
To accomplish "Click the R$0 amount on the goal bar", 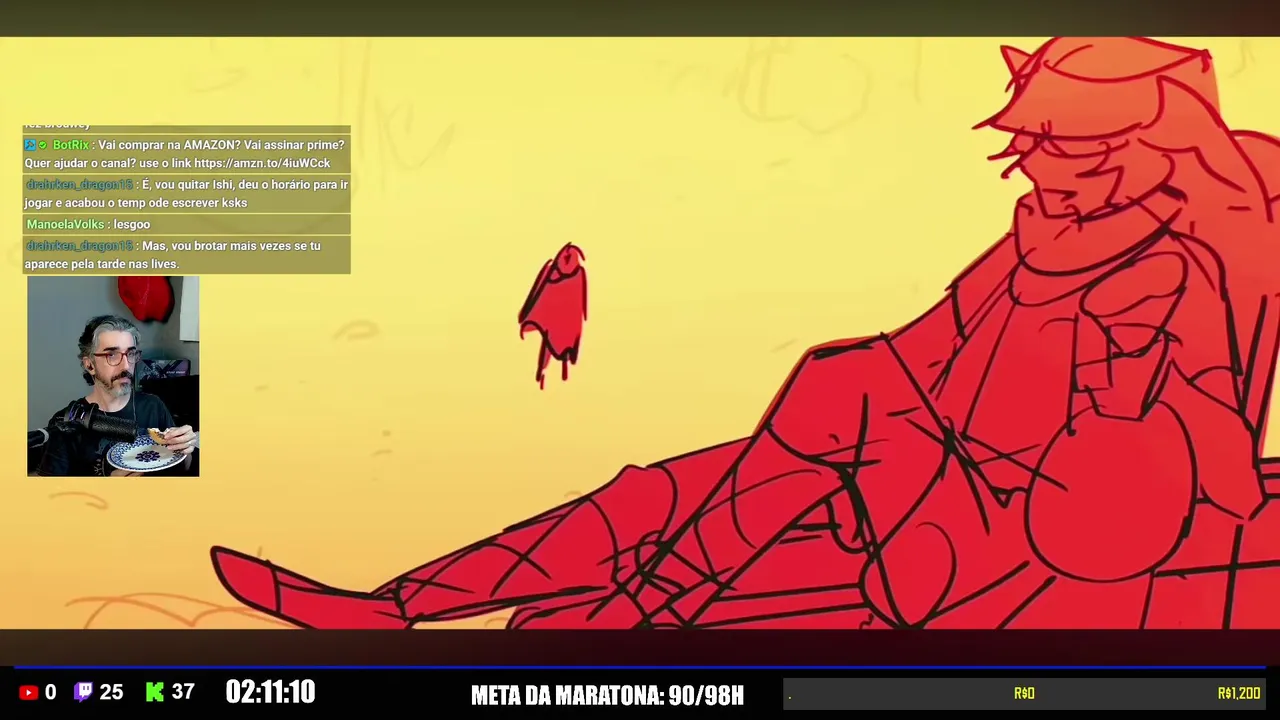I will 1024,693.
